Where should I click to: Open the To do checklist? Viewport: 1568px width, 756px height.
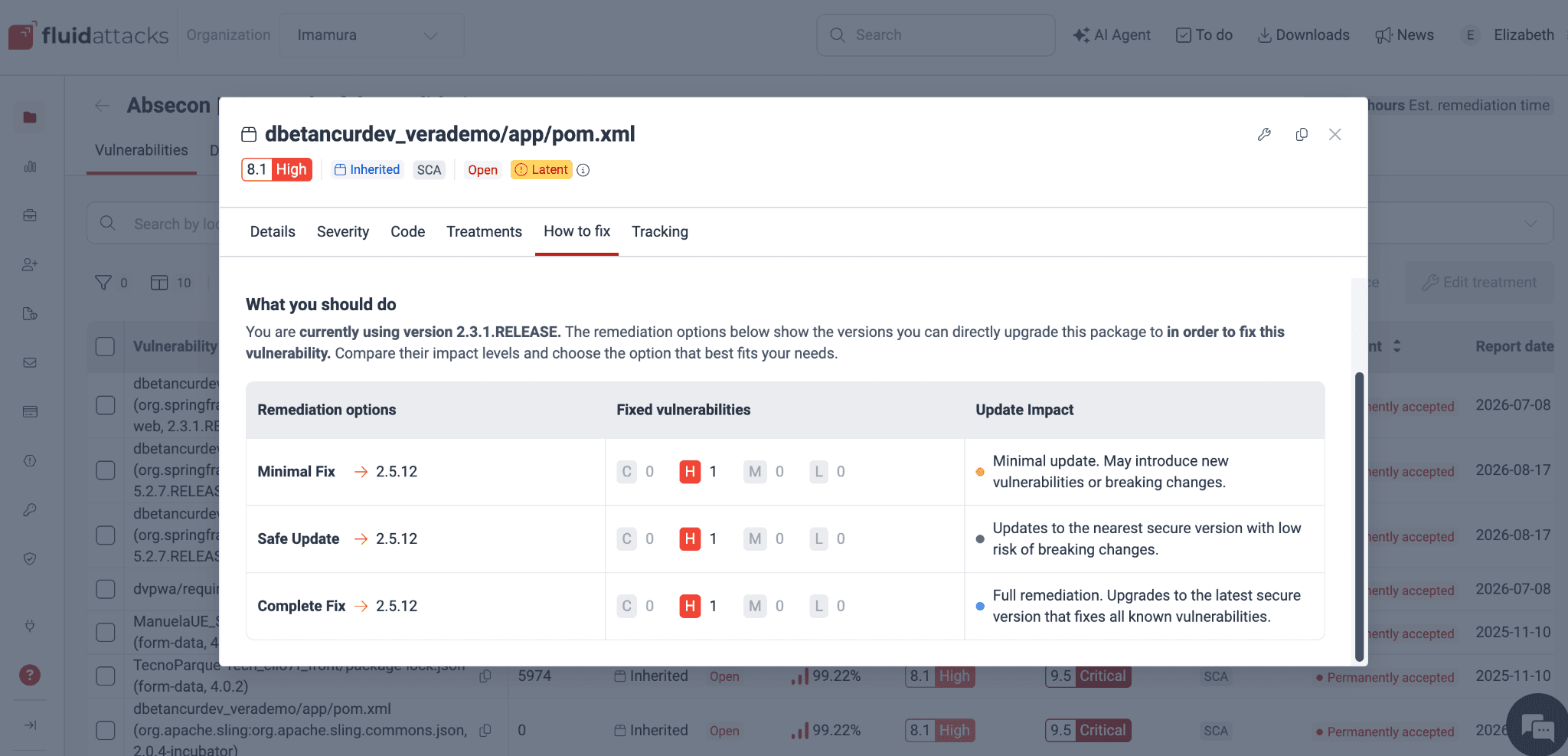1204,35
